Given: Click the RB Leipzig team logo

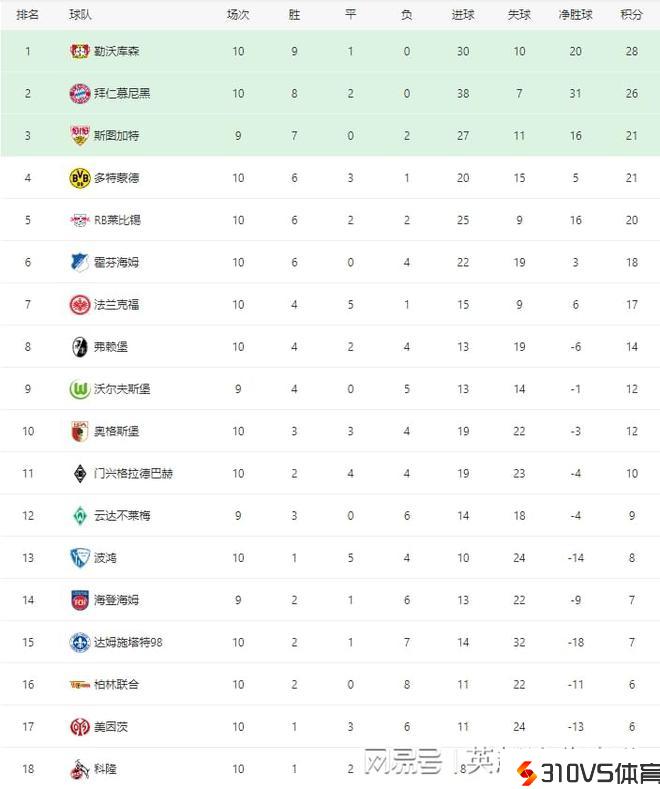Looking at the screenshot, I should (x=80, y=220).
